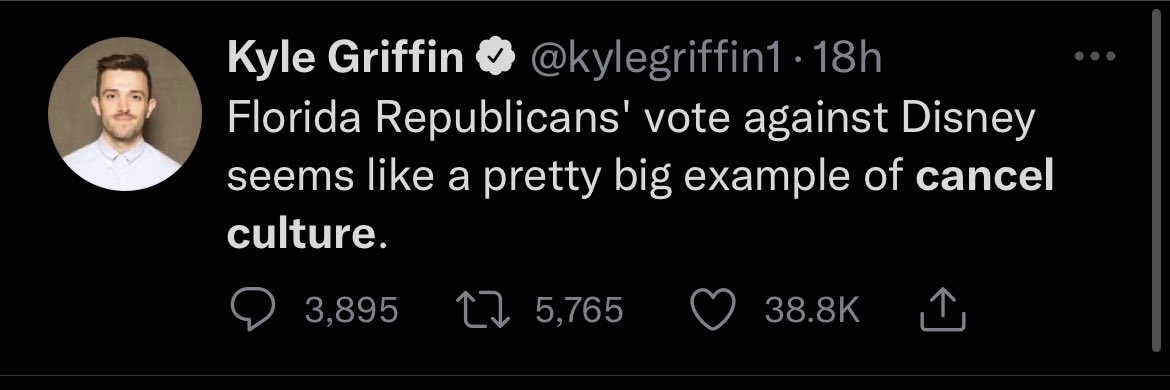Click the 3,895 replies count

(351, 309)
